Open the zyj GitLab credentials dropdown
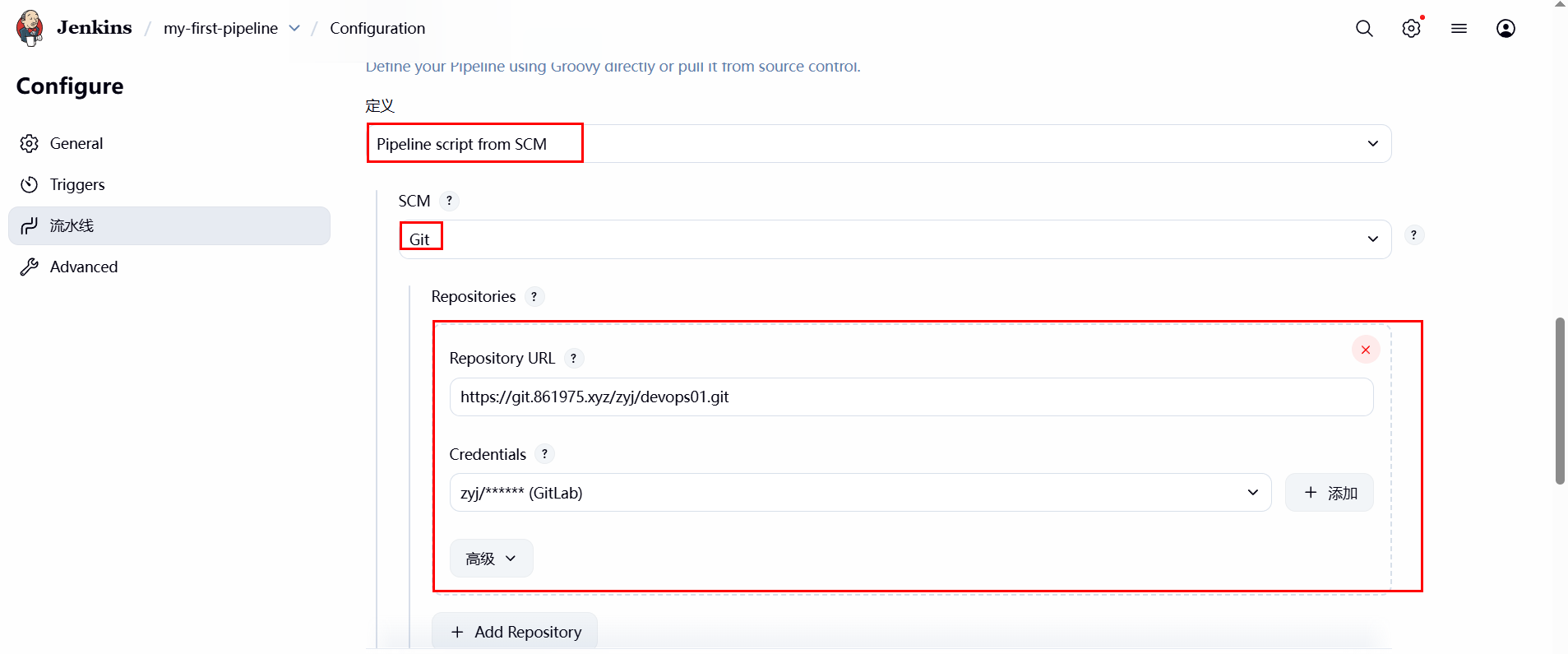1568x654 pixels. coord(860,493)
